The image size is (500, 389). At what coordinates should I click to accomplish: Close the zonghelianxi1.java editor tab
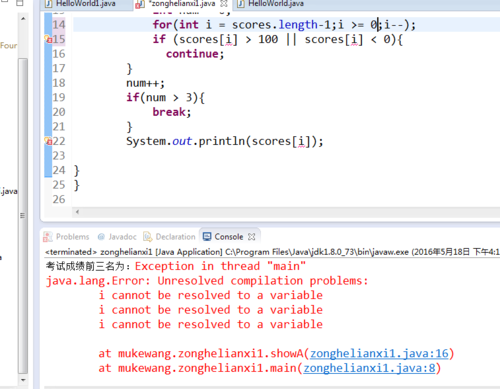click(224, 4)
